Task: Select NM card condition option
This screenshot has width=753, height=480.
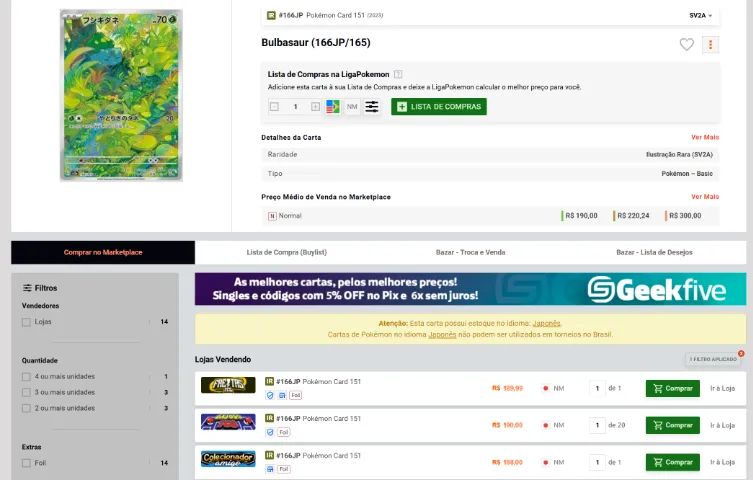Action: coord(352,107)
